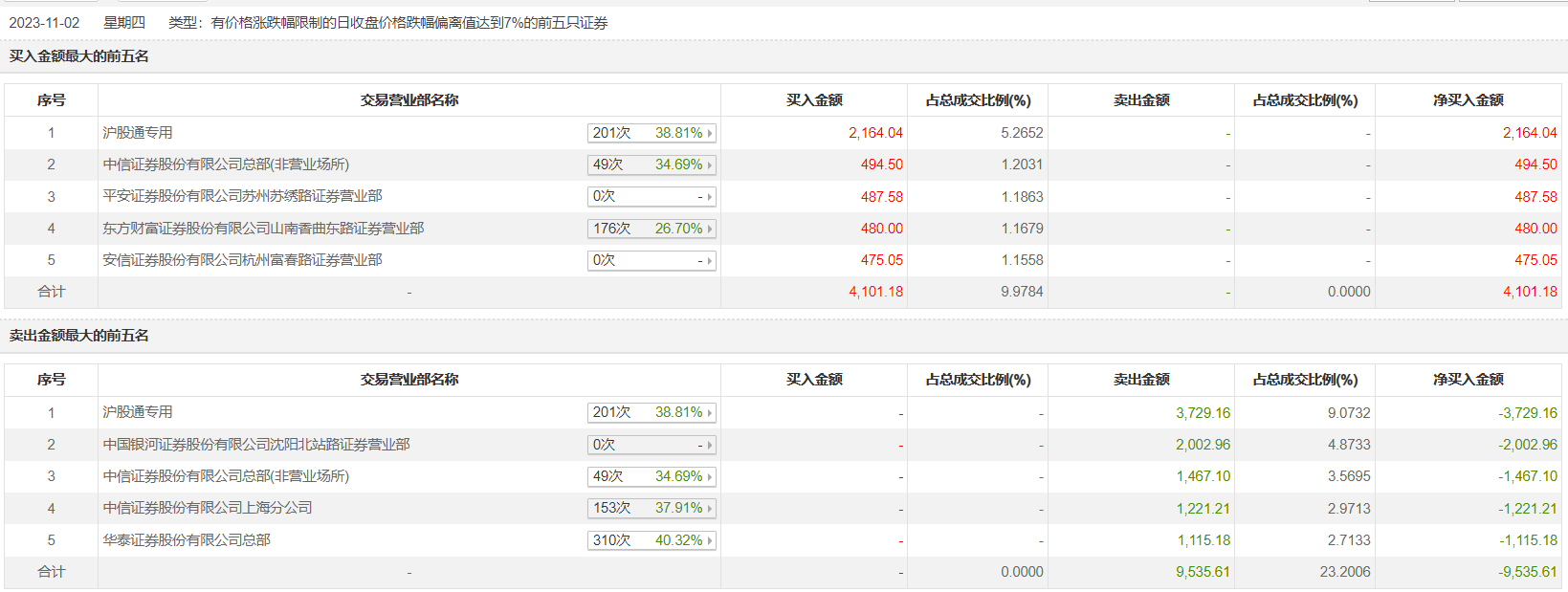
Task: Expand the 0次 box next to 平安证券苏州苏绣路证券营业部
Action: click(651, 196)
